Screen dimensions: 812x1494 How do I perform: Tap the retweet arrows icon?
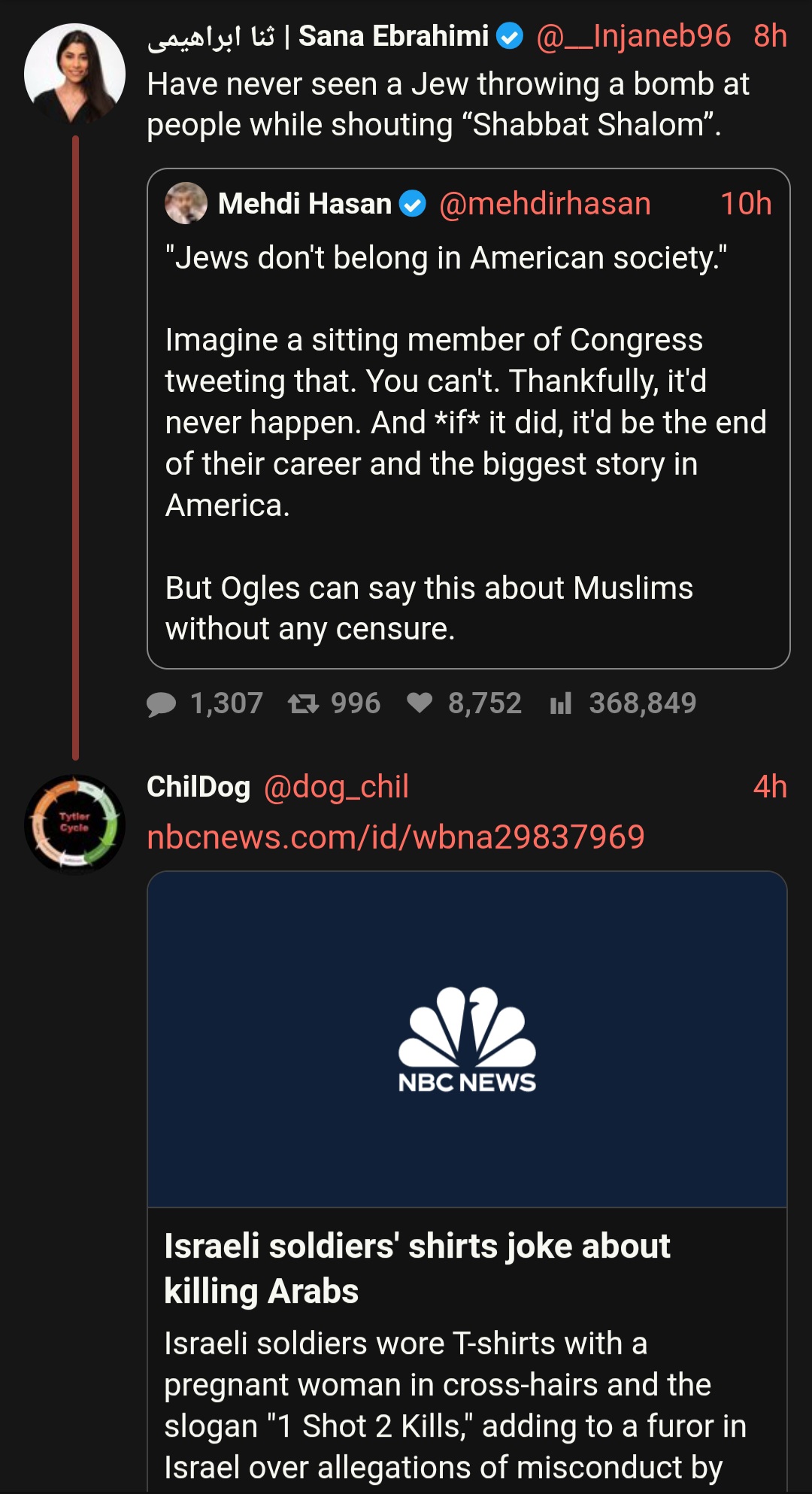pos(303,703)
